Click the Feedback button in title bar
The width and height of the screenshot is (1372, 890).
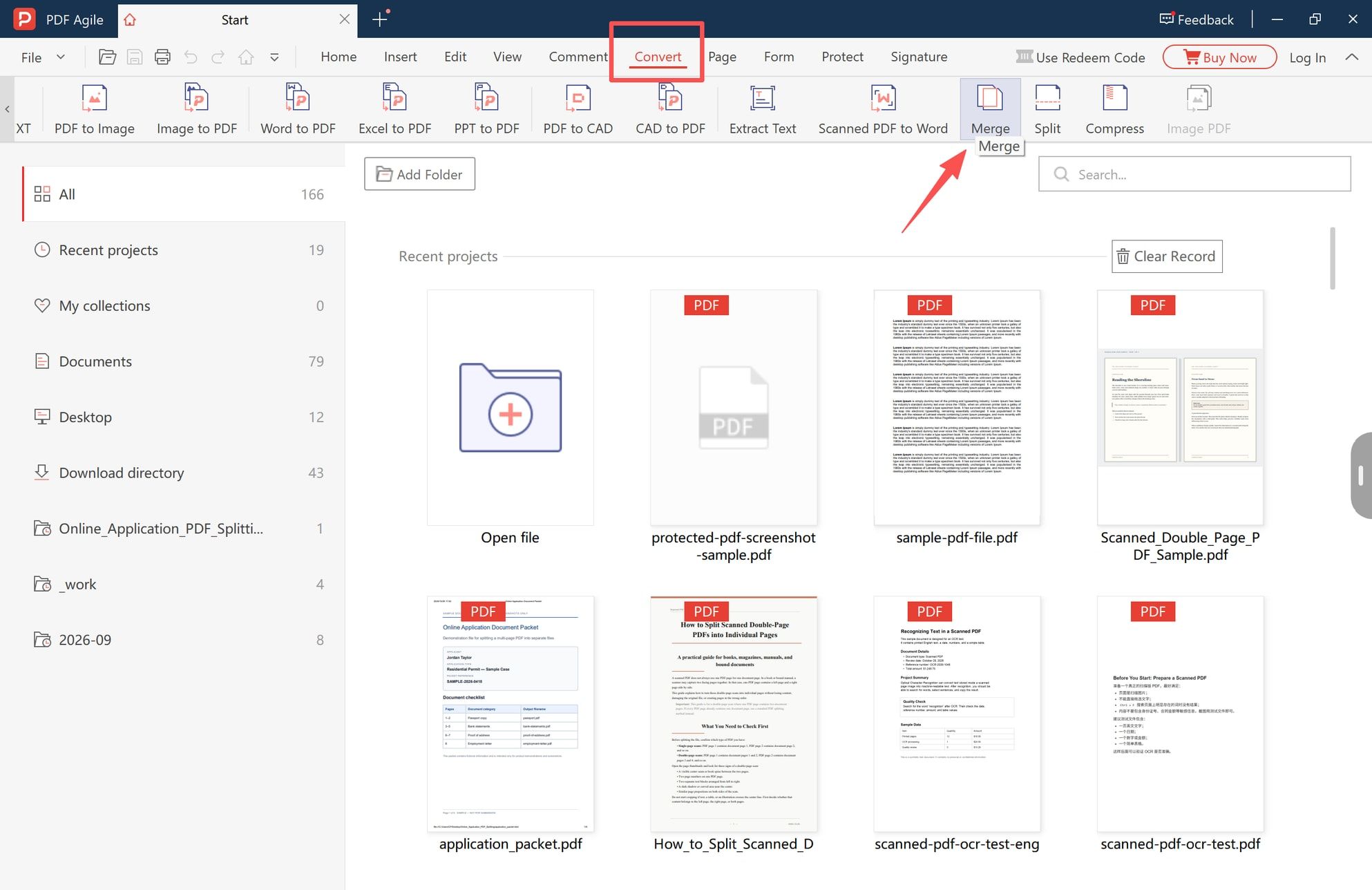pyautogui.click(x=1197, y=19)
